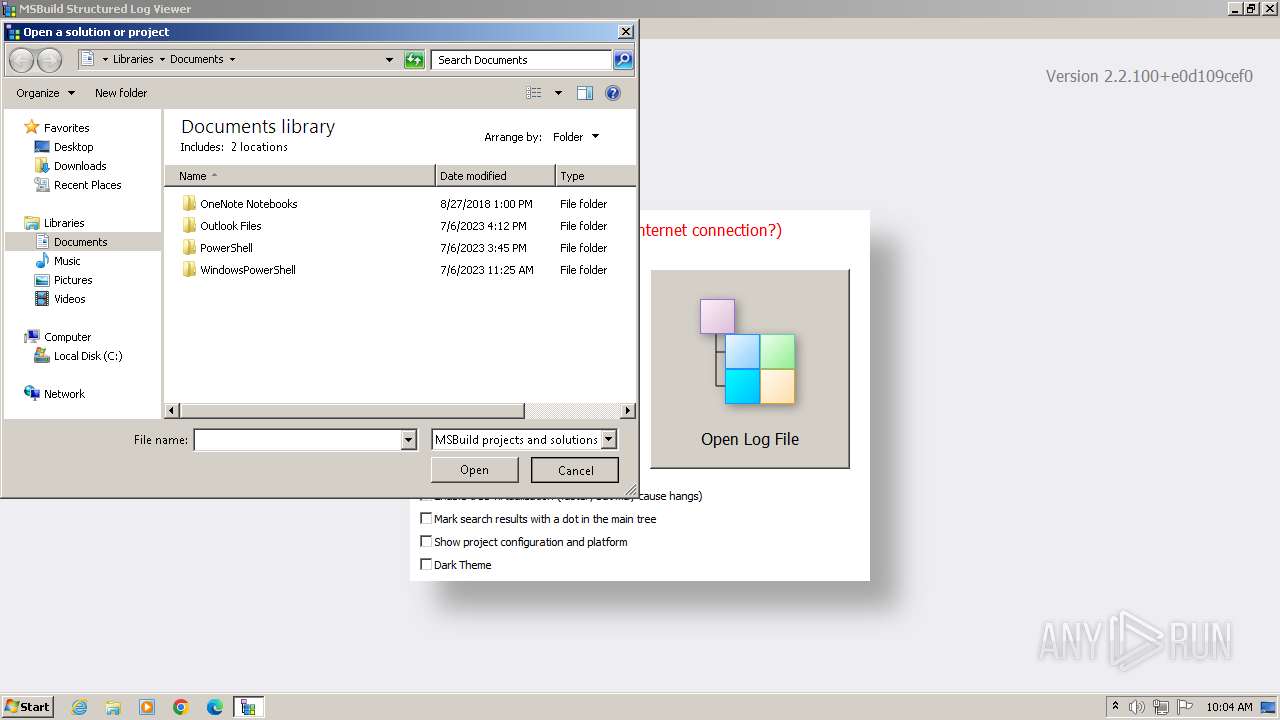
Task: Click horizontal scrollbar left arrow
Action: (172, 411)
